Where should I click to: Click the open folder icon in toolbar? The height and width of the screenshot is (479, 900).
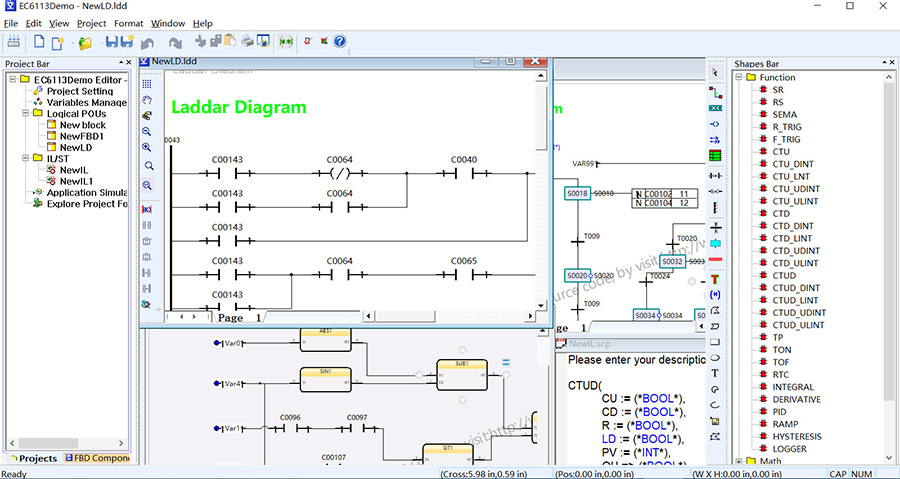pyautogui.click(x=85, y=42)
